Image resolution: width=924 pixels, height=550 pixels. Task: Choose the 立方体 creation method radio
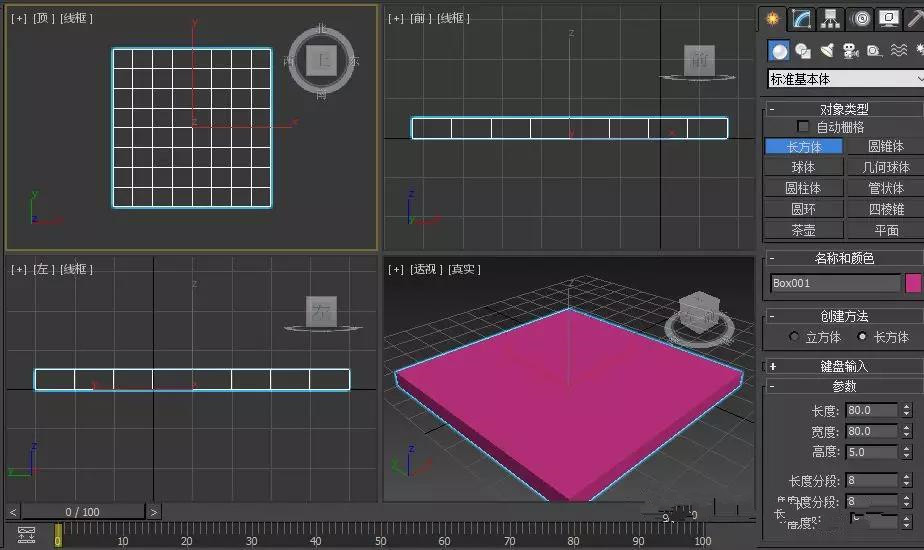tap(794, 337)
